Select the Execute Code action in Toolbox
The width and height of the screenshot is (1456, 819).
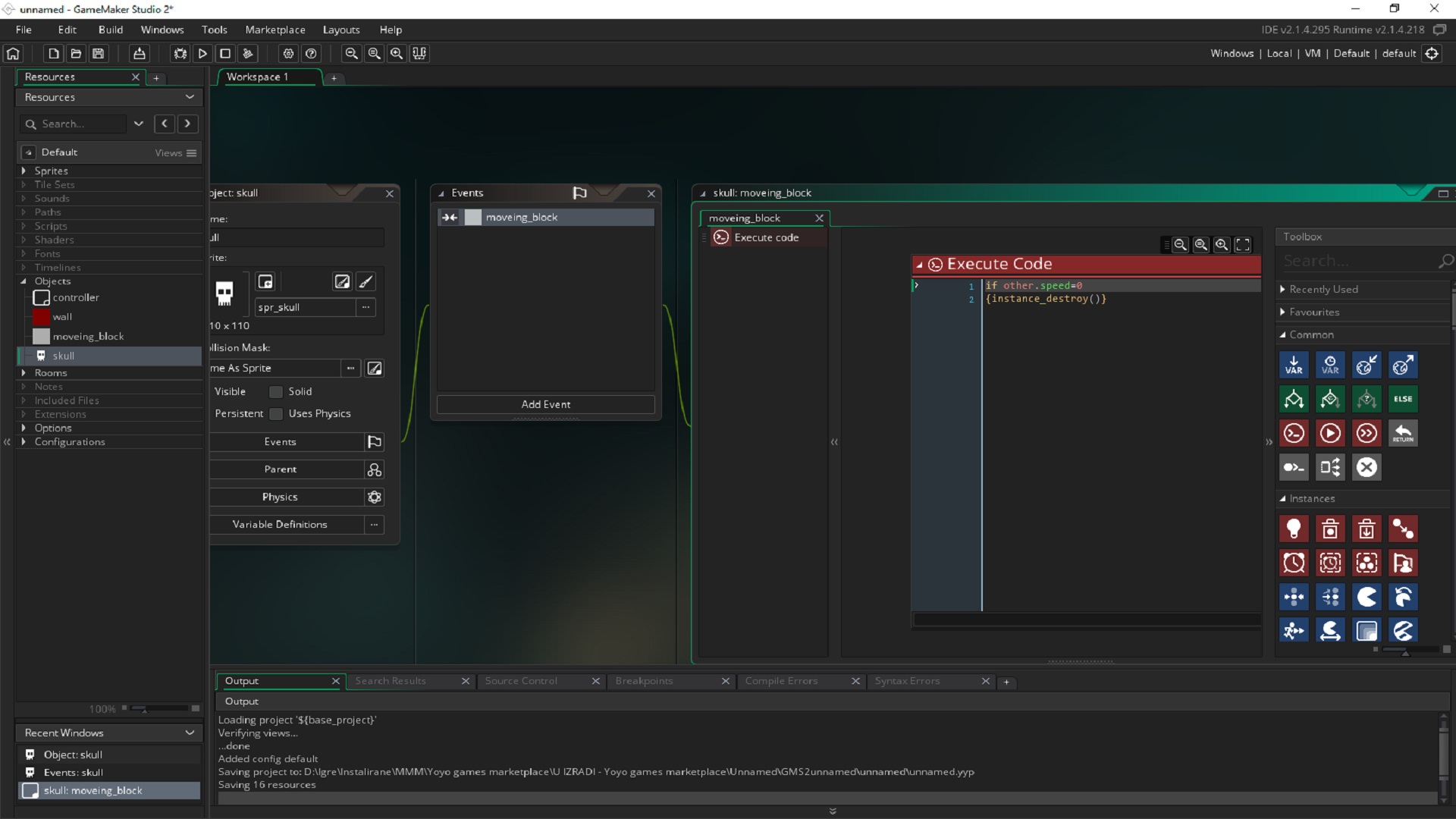(x=1294, y=433)
